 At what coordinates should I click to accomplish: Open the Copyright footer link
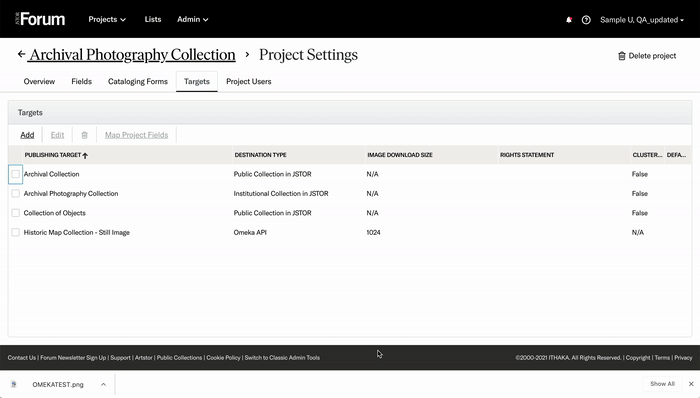coord(638,357)
